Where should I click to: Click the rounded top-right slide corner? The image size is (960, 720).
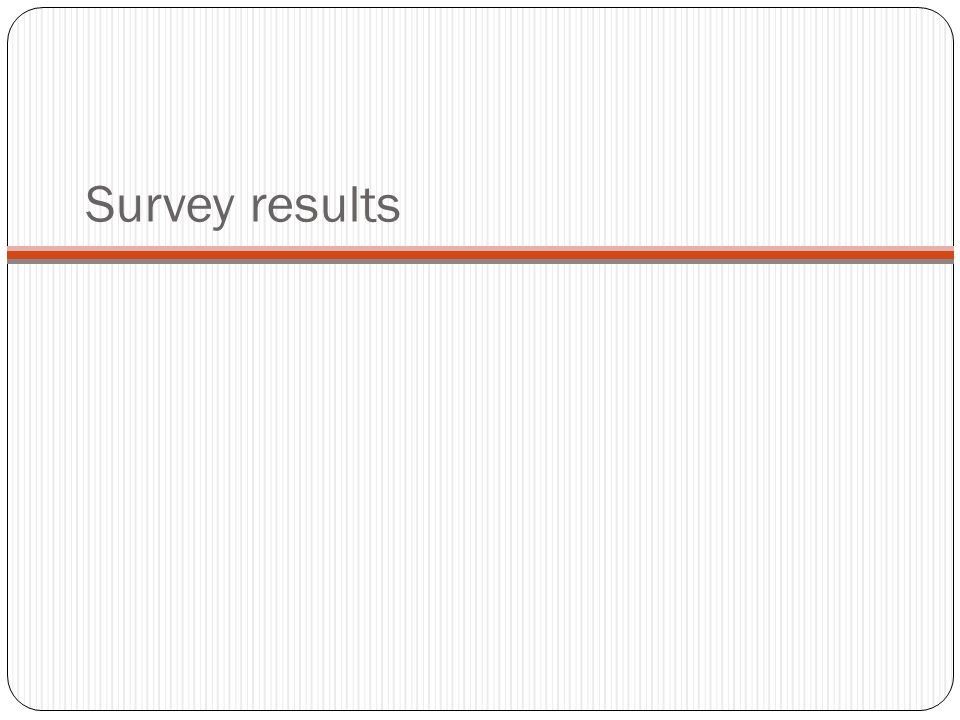[943, 17]
